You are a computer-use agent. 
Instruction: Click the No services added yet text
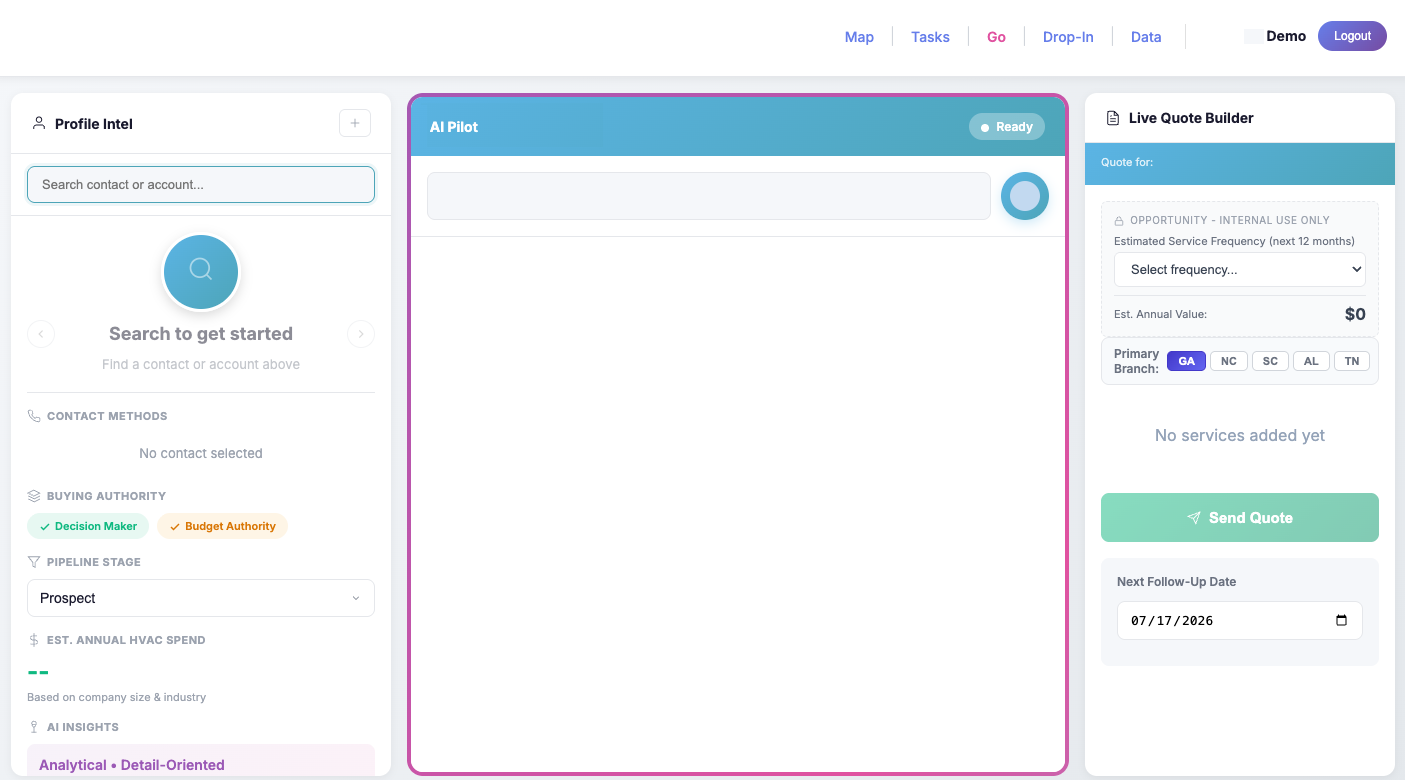click(x=1240, y=435)
